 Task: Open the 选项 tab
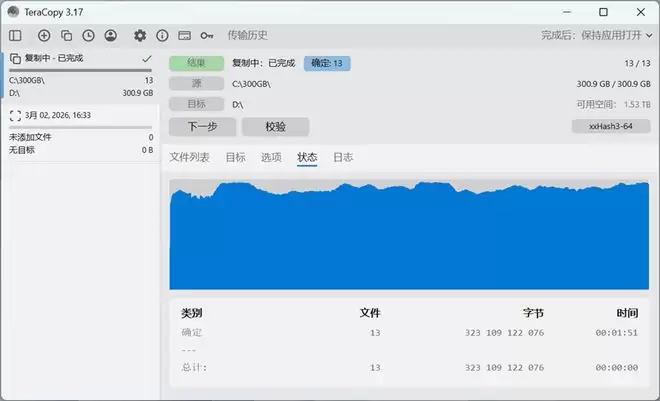pyautogui.click(x=271, y=158)
